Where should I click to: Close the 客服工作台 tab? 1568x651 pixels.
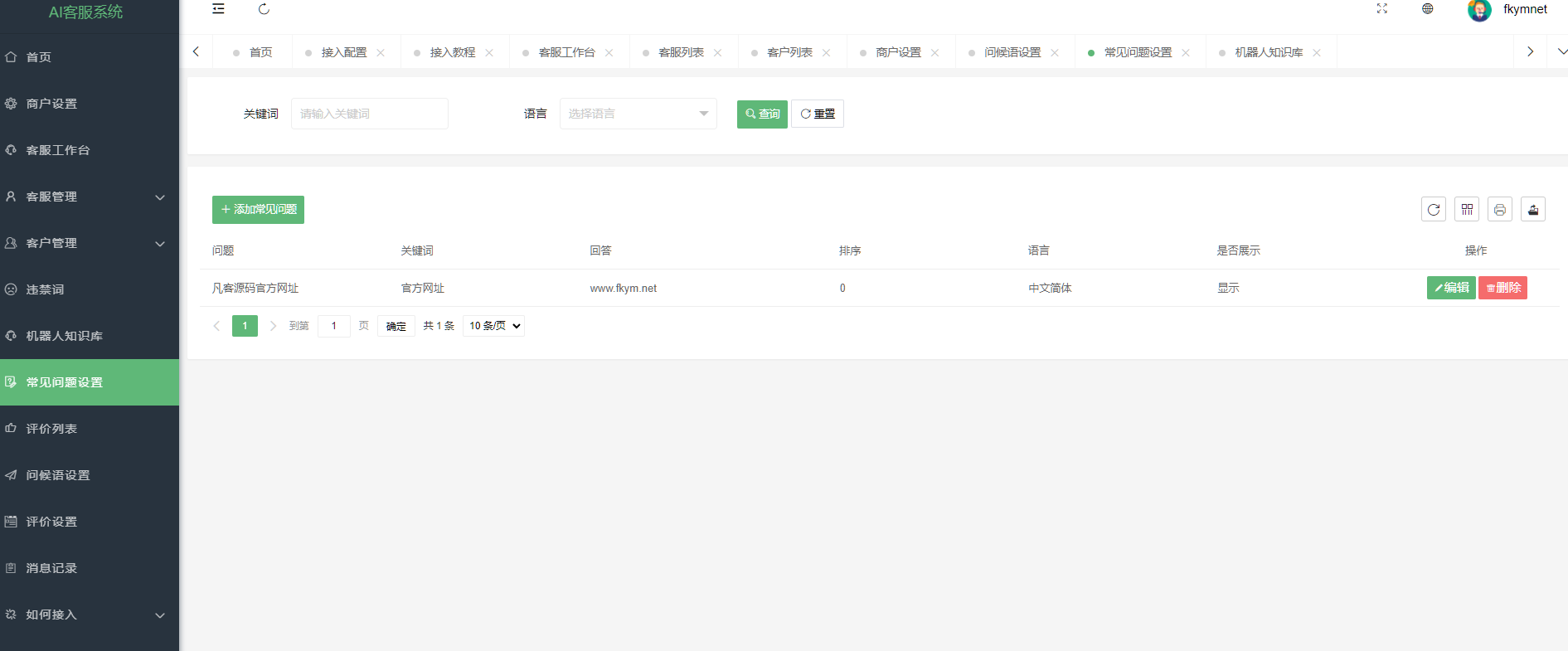pos(609,52)
